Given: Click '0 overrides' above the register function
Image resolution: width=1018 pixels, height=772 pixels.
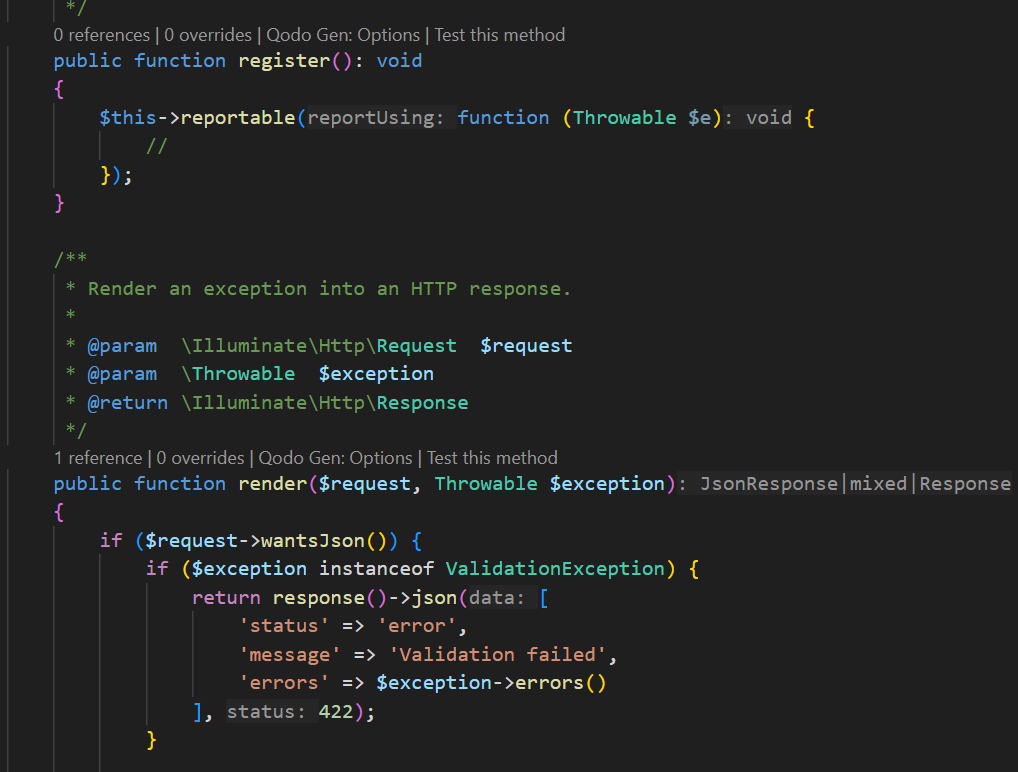Looking at the screenshot, I should click(x=208, y=35).
